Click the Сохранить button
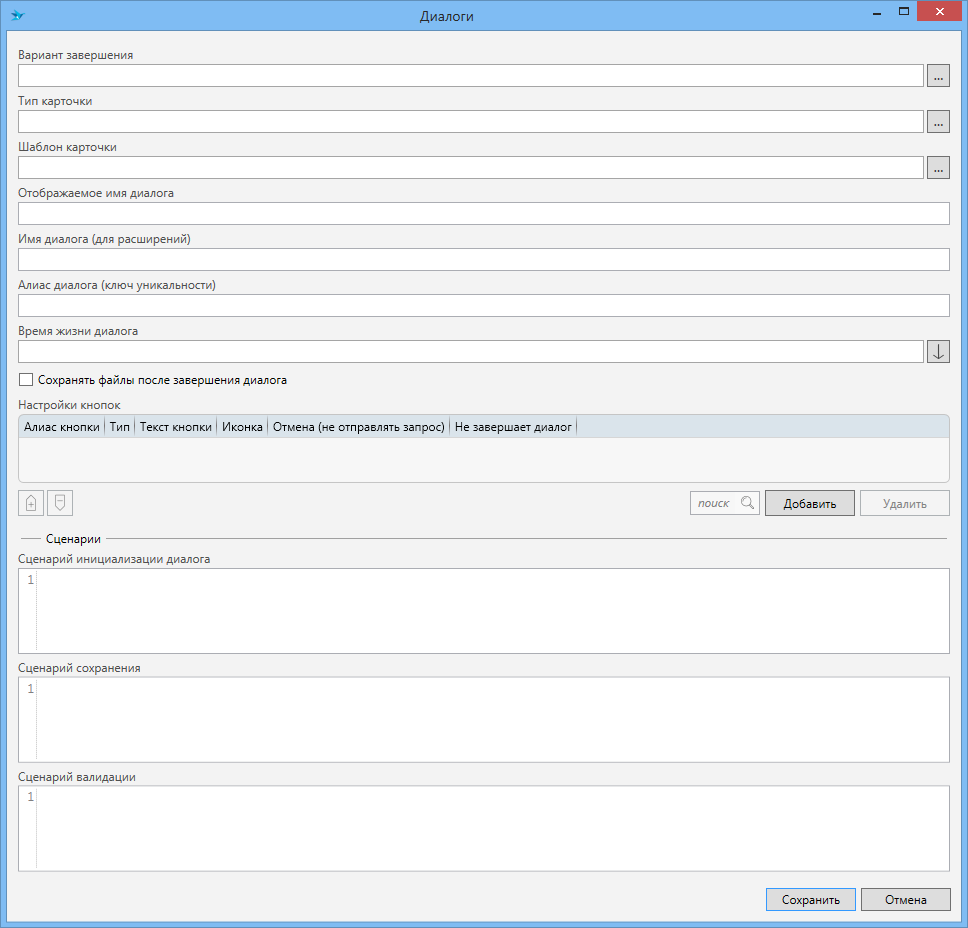The image size is (968, 928). tap(810, 900)
